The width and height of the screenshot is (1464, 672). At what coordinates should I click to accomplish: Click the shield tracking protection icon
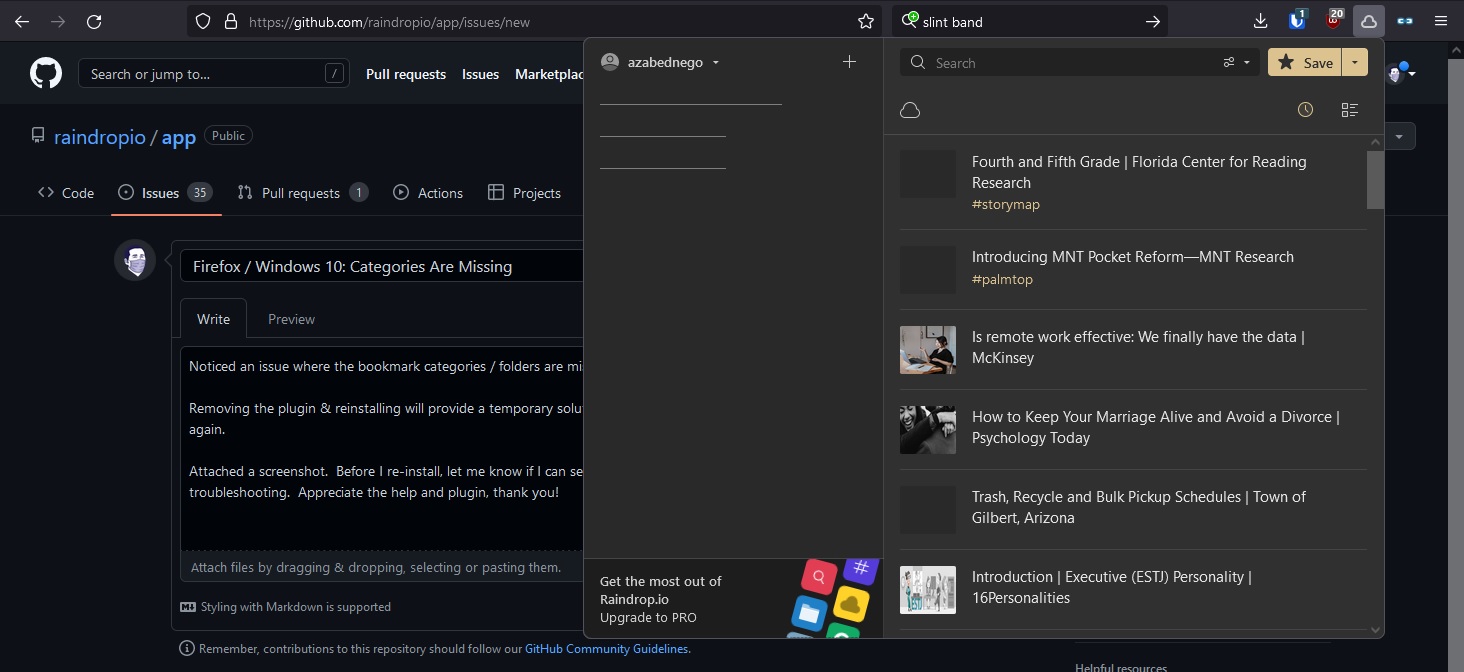(203, 21)
